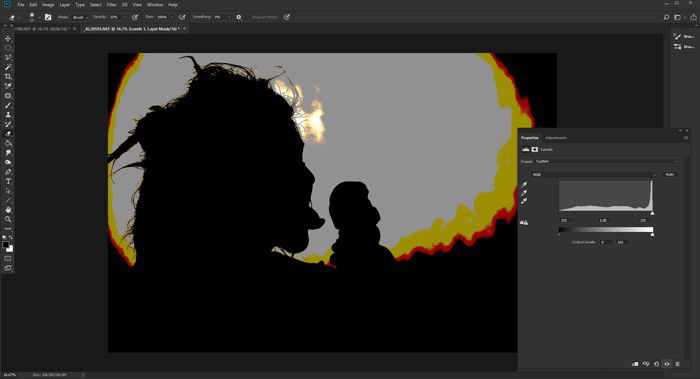Select the Crop tool

click(8, 76)
